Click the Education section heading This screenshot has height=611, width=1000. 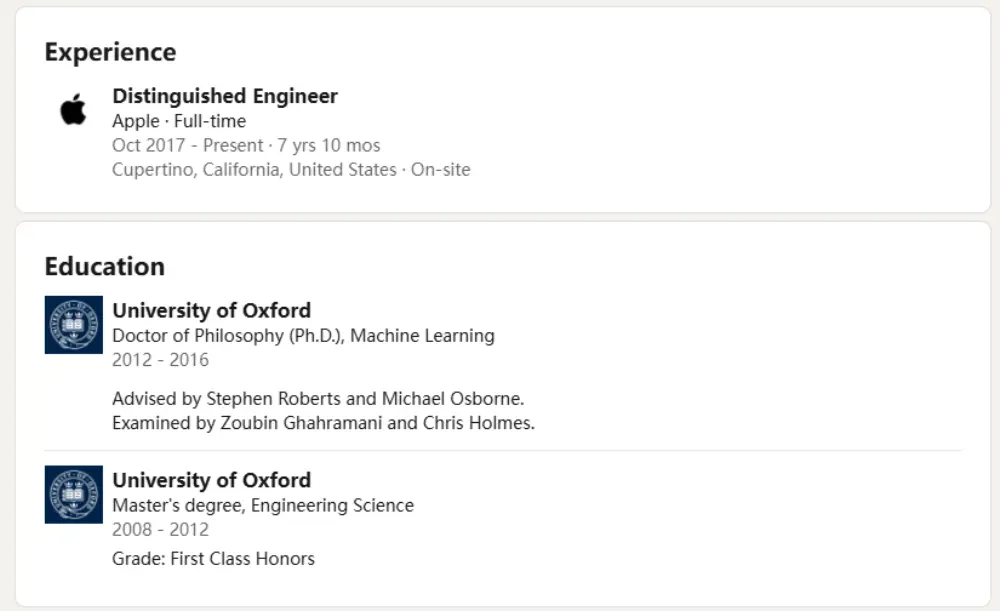[x=104, y=266]
